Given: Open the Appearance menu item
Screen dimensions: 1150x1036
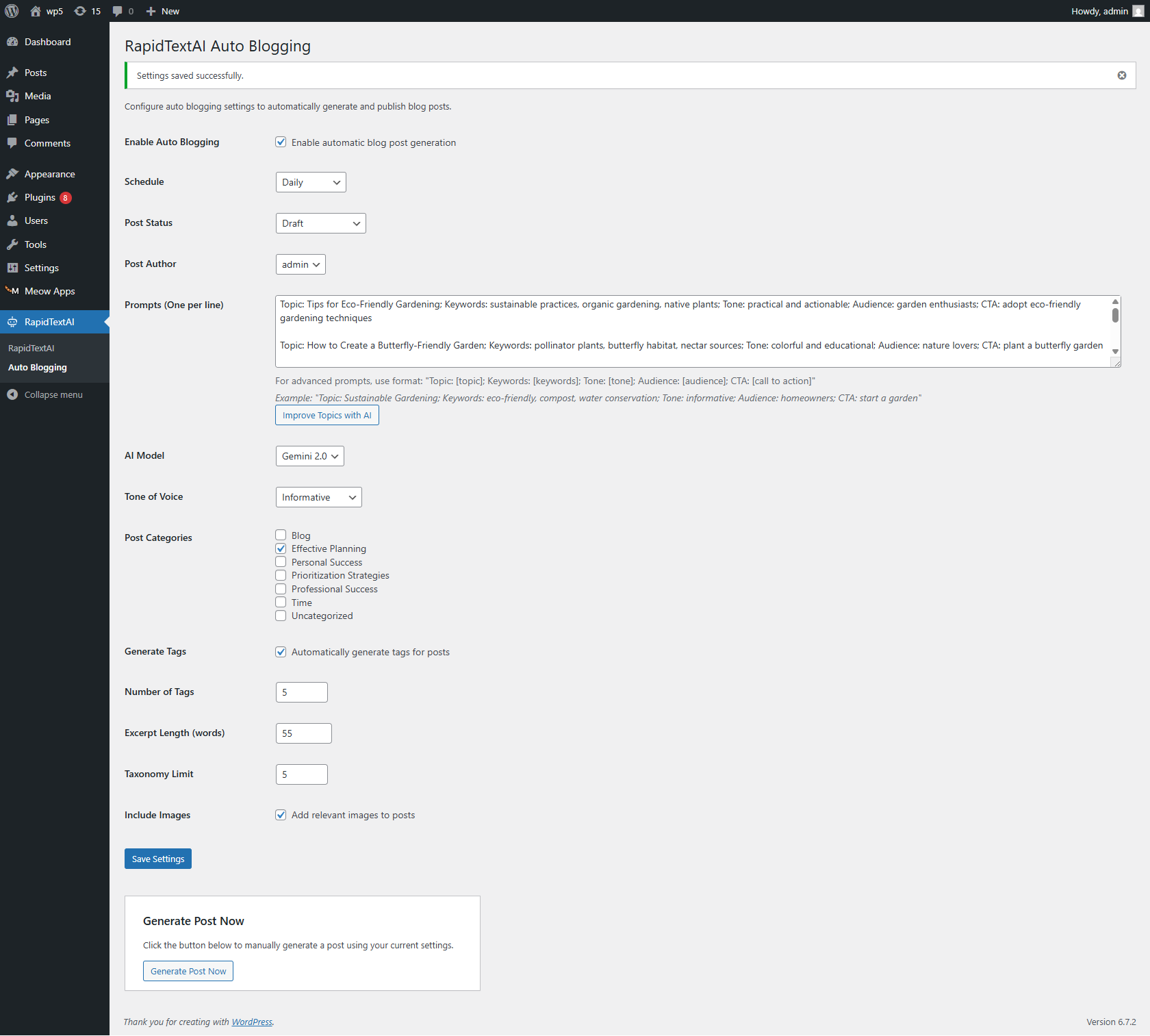Looking at the screenshot, I should 55,174.
